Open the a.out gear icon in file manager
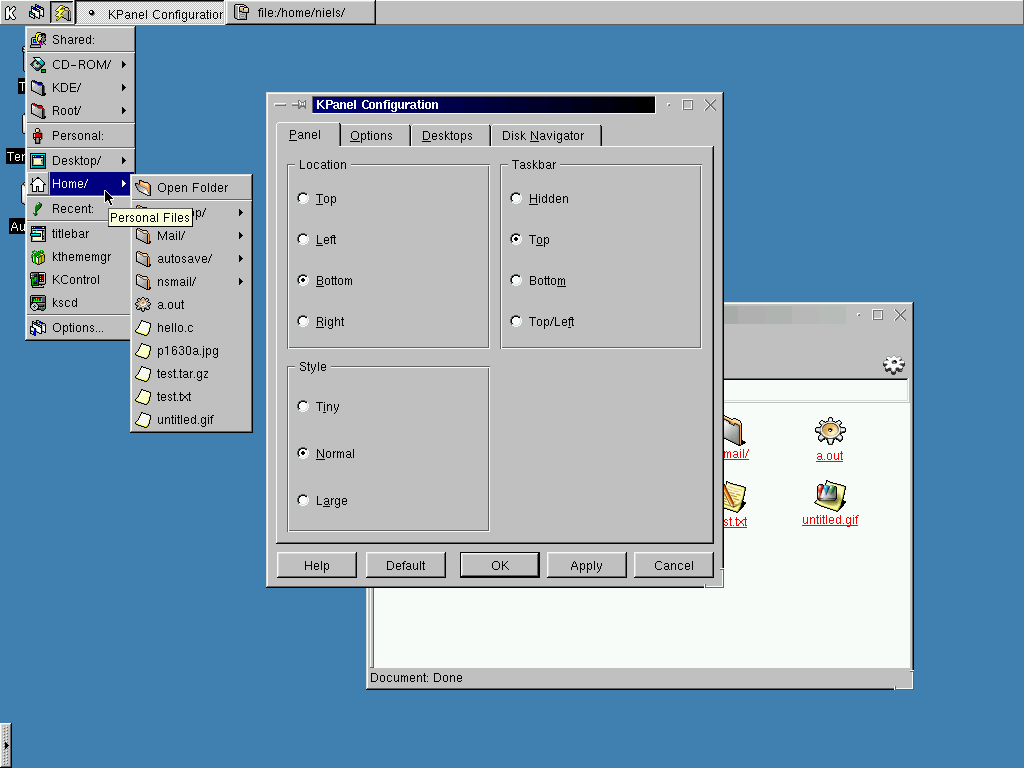Image resolution: width=1024 pixels, height=768 pixels. [x=829, y=432]
